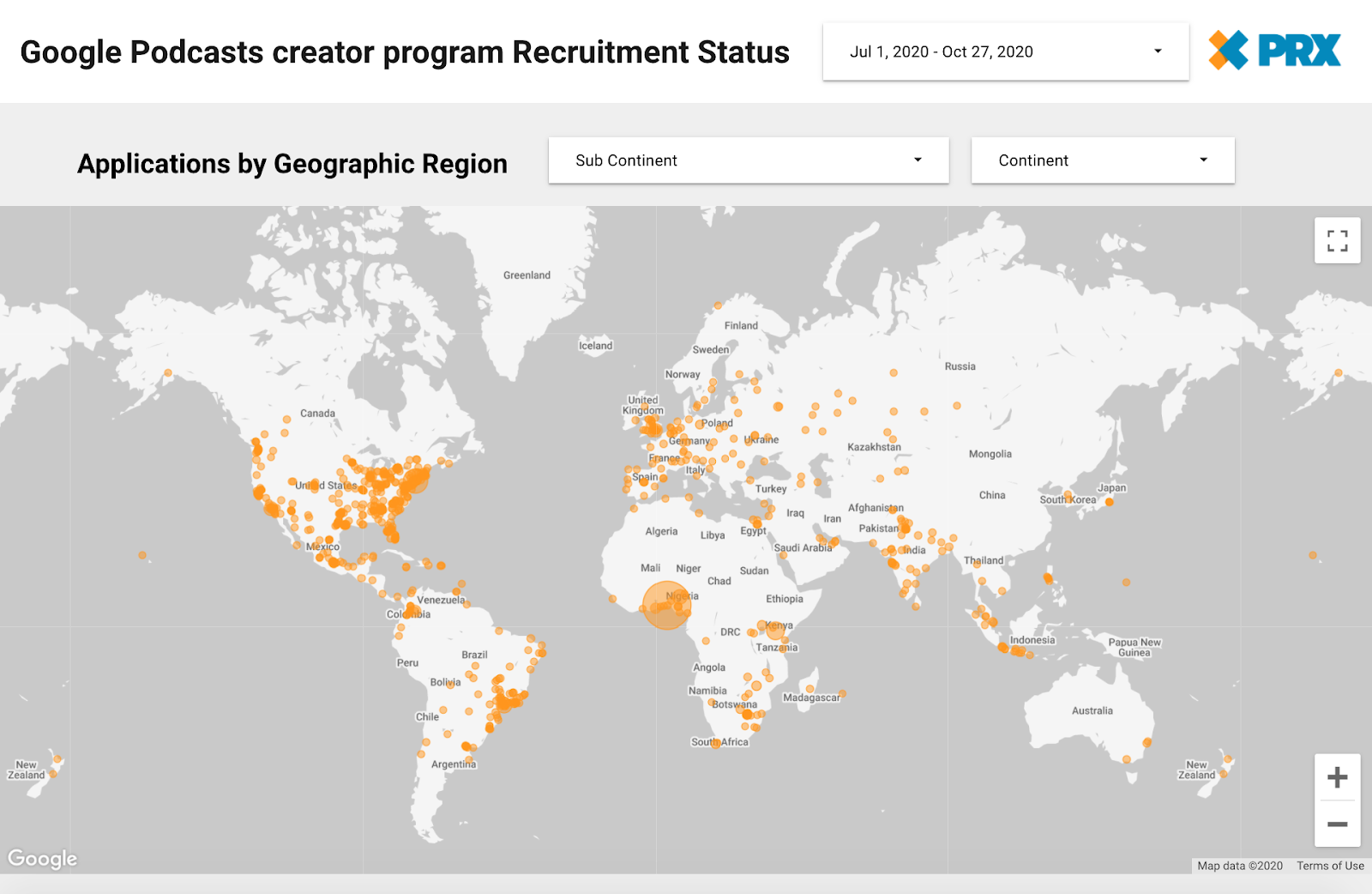Select the Chile label on the map
Viewport: 1372px width, 894px height.
[427, 717]
